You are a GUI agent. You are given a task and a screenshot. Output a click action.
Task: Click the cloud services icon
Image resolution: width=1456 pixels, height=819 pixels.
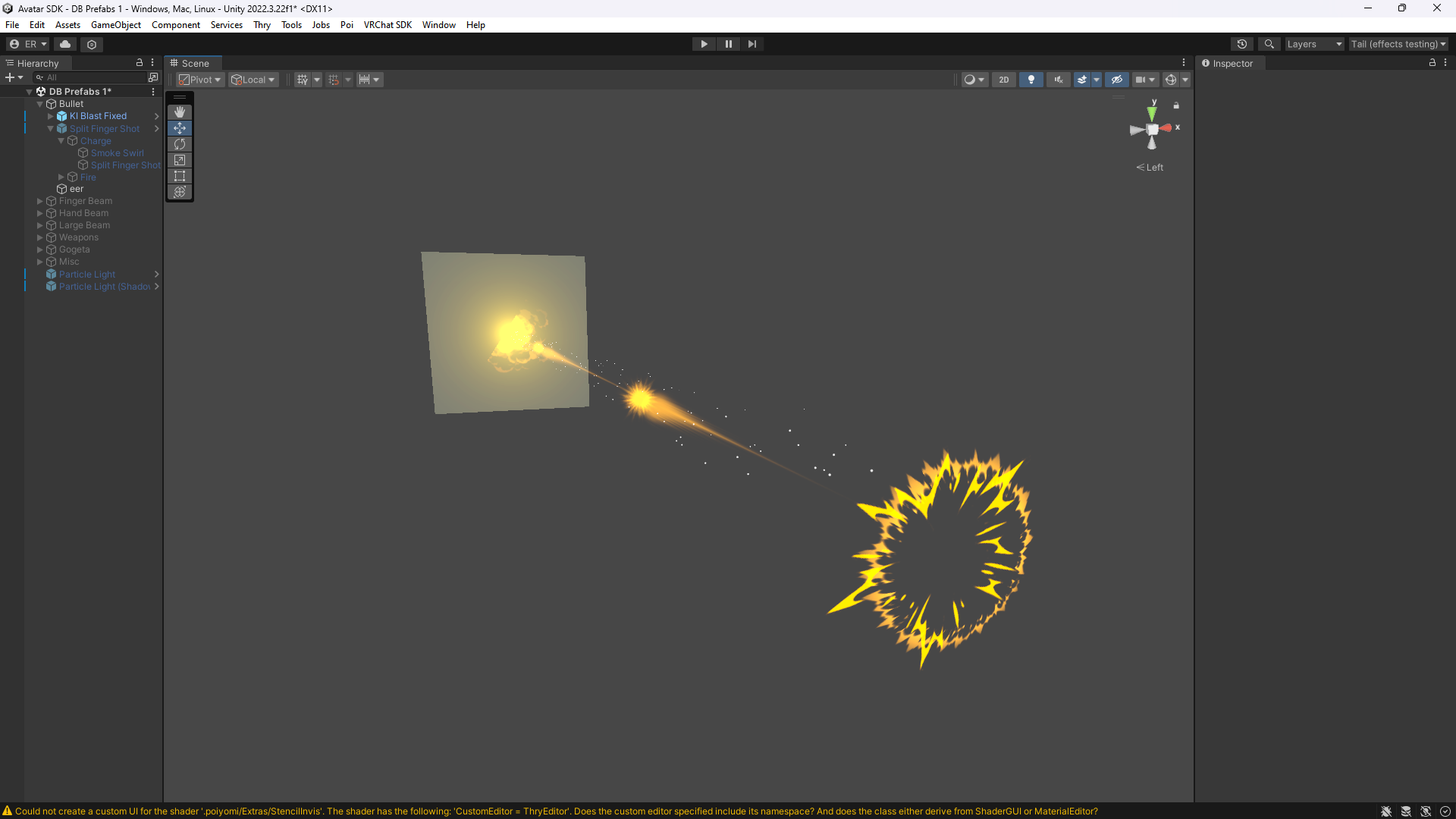[x=65, y=44]
